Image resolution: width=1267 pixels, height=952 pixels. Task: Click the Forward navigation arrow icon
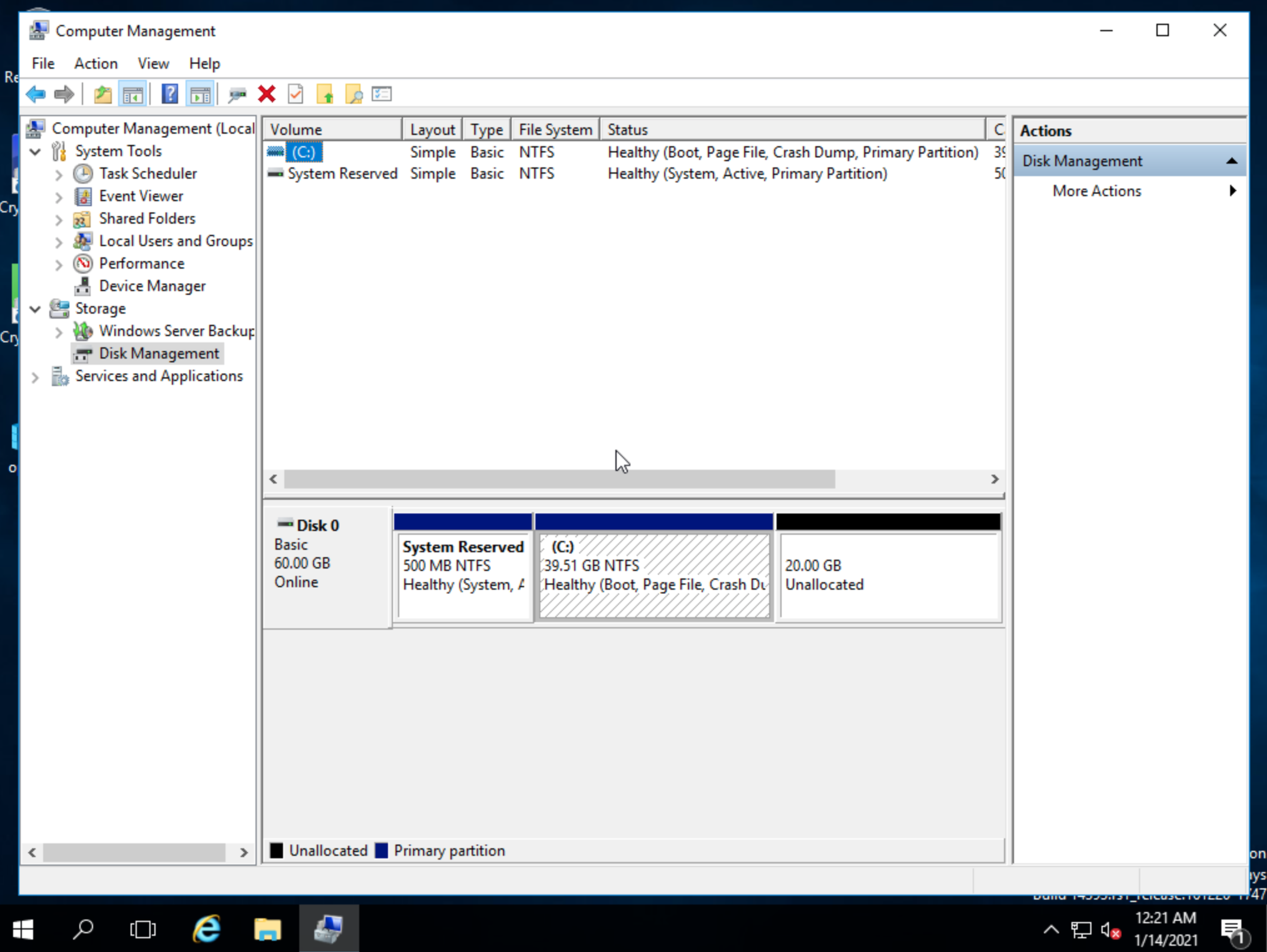63,93
